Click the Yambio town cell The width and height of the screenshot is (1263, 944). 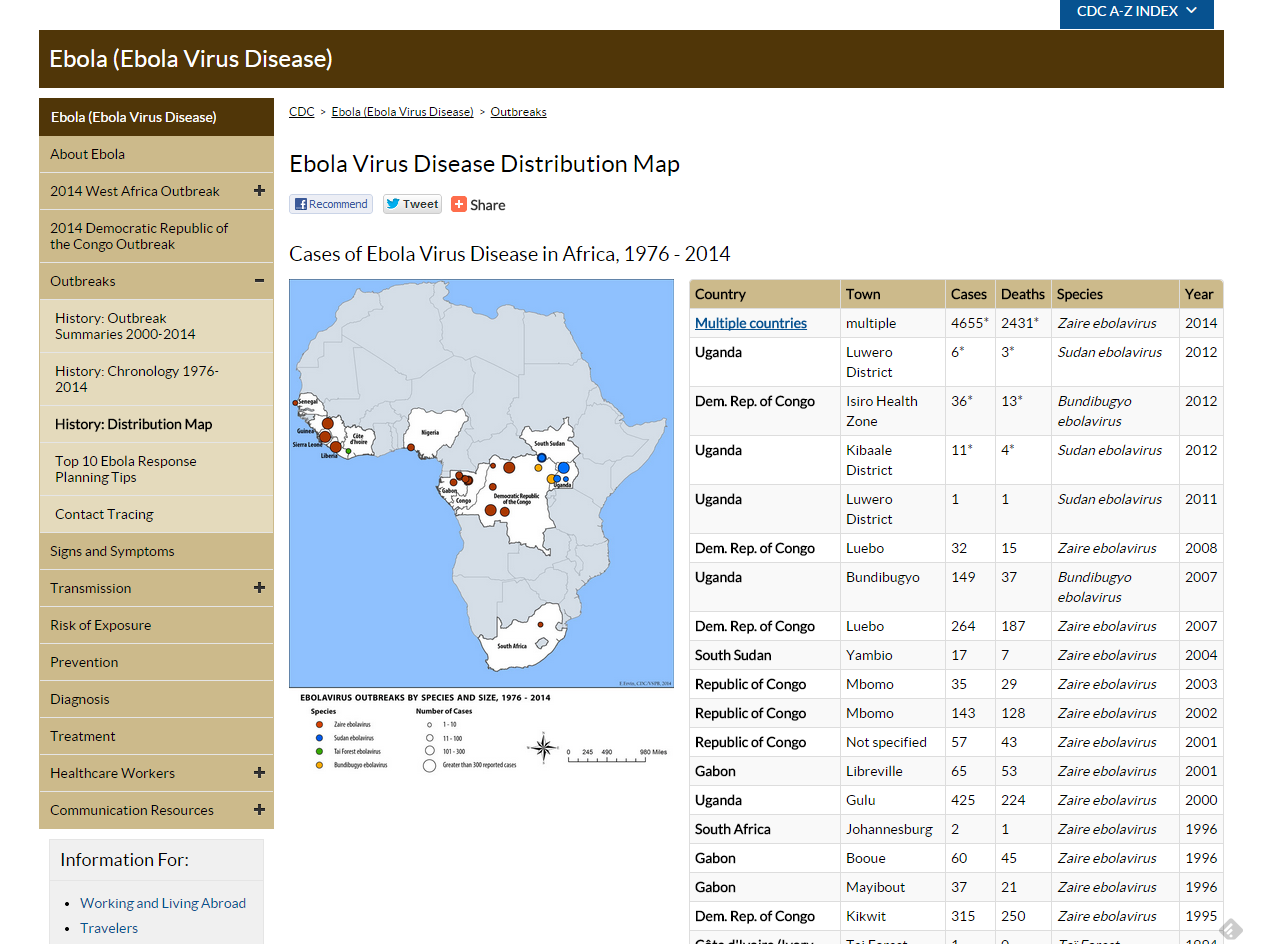tap(893, 655)
